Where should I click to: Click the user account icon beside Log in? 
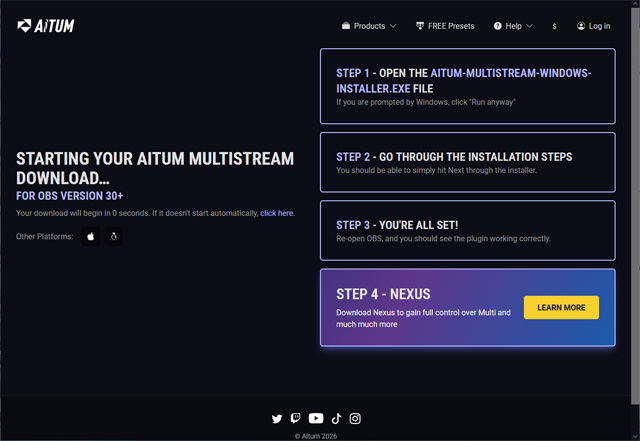581,26
